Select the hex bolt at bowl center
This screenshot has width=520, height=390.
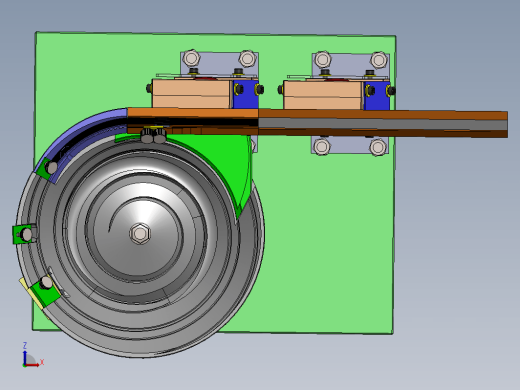[140, 234]
